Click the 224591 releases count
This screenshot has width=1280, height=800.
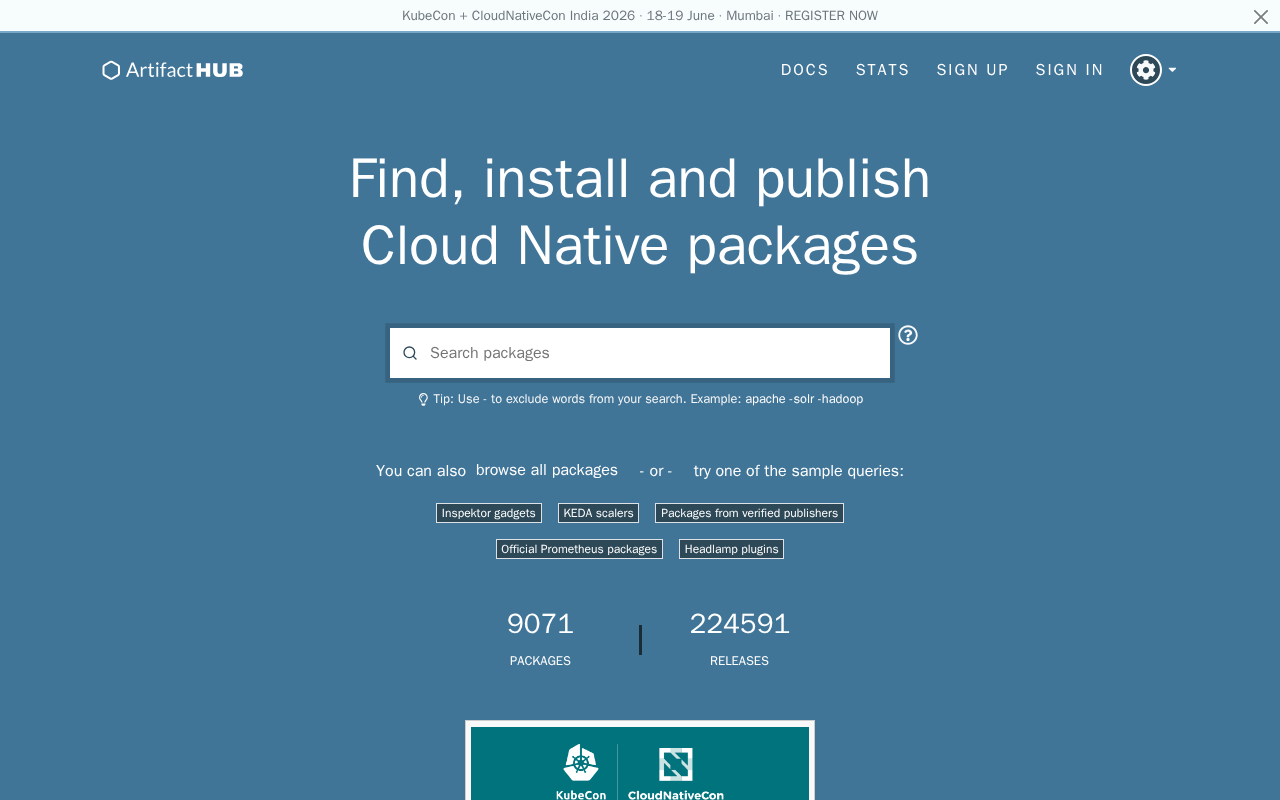[740, 624]
